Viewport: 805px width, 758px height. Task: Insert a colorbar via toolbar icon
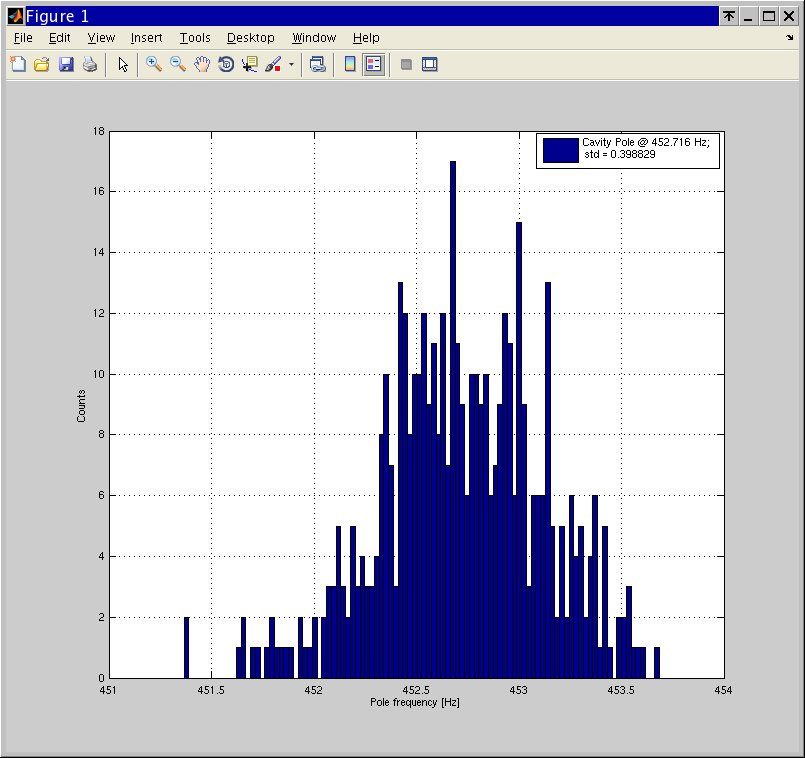pos(350,64)
